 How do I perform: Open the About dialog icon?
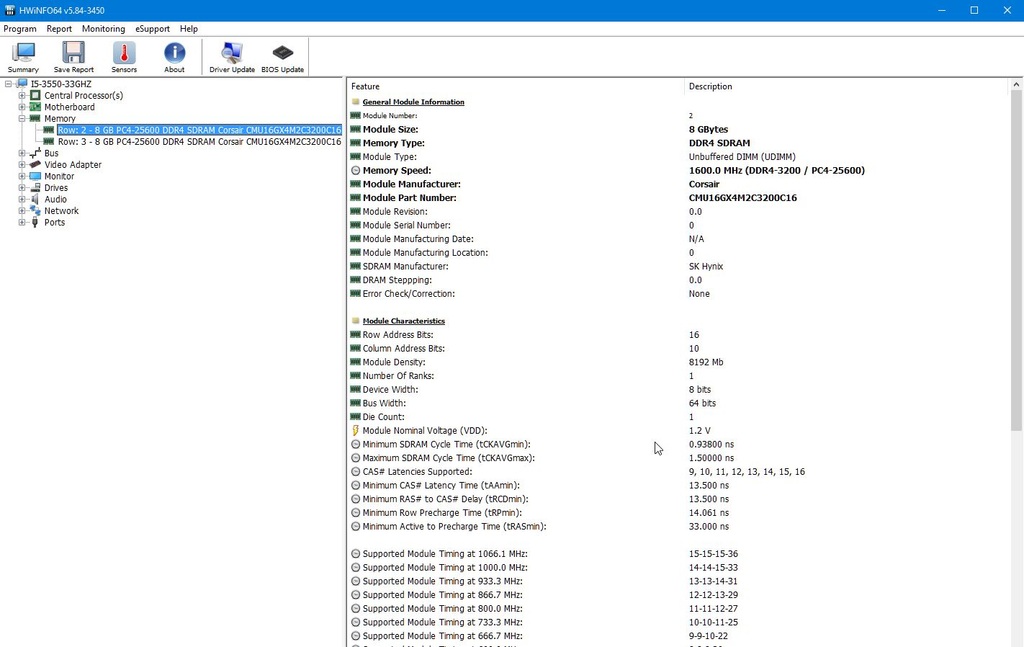coord(174,57)
